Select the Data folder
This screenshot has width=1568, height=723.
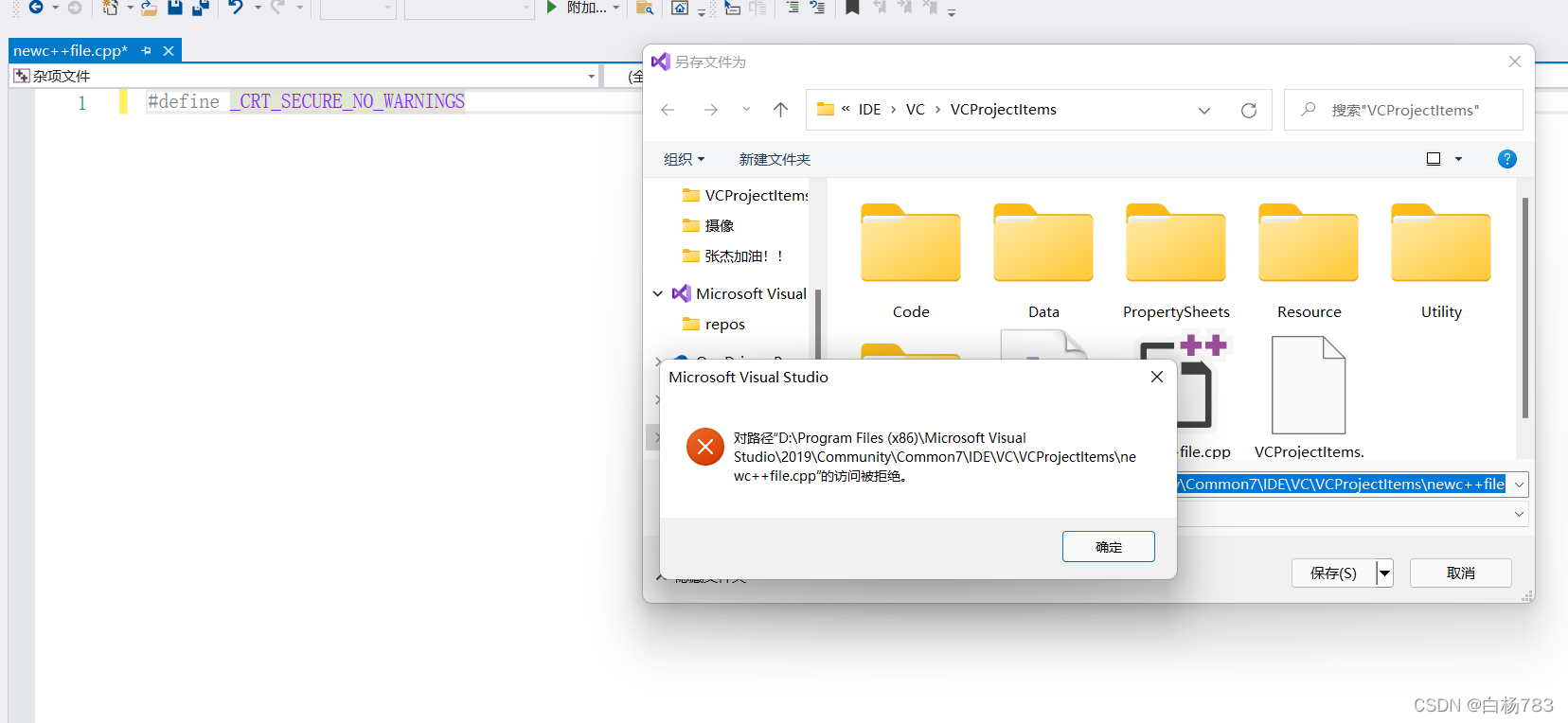(1043, 261)
